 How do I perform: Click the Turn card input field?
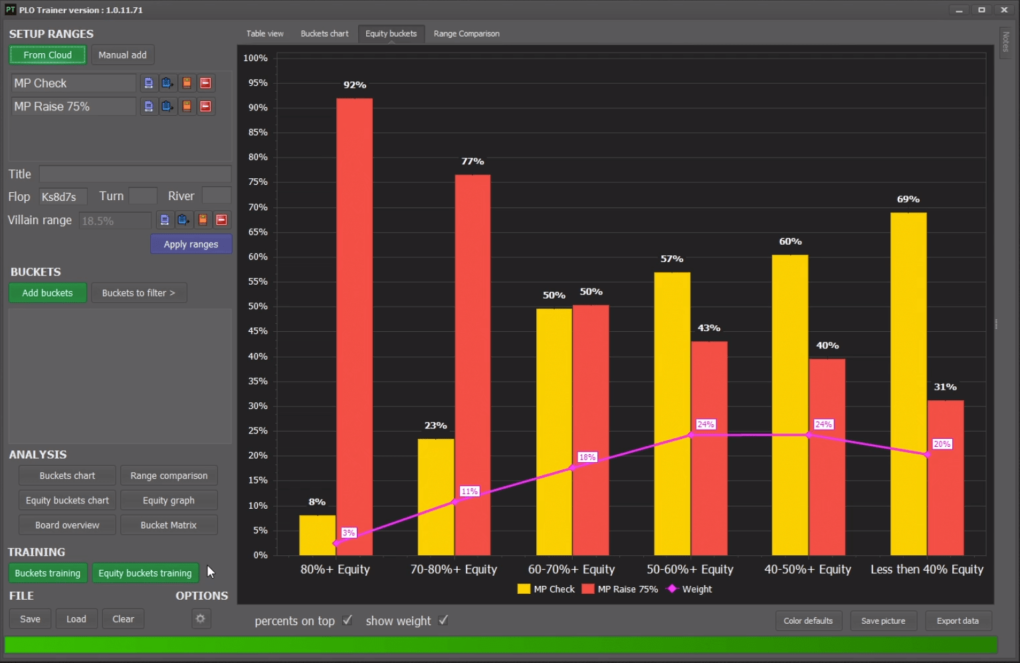[142, 196]
